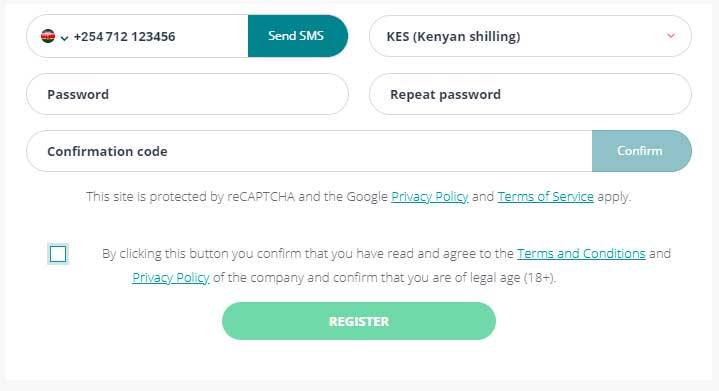Expand the country code chevron beside the flag
719x391 pixels.
(64, 38)
